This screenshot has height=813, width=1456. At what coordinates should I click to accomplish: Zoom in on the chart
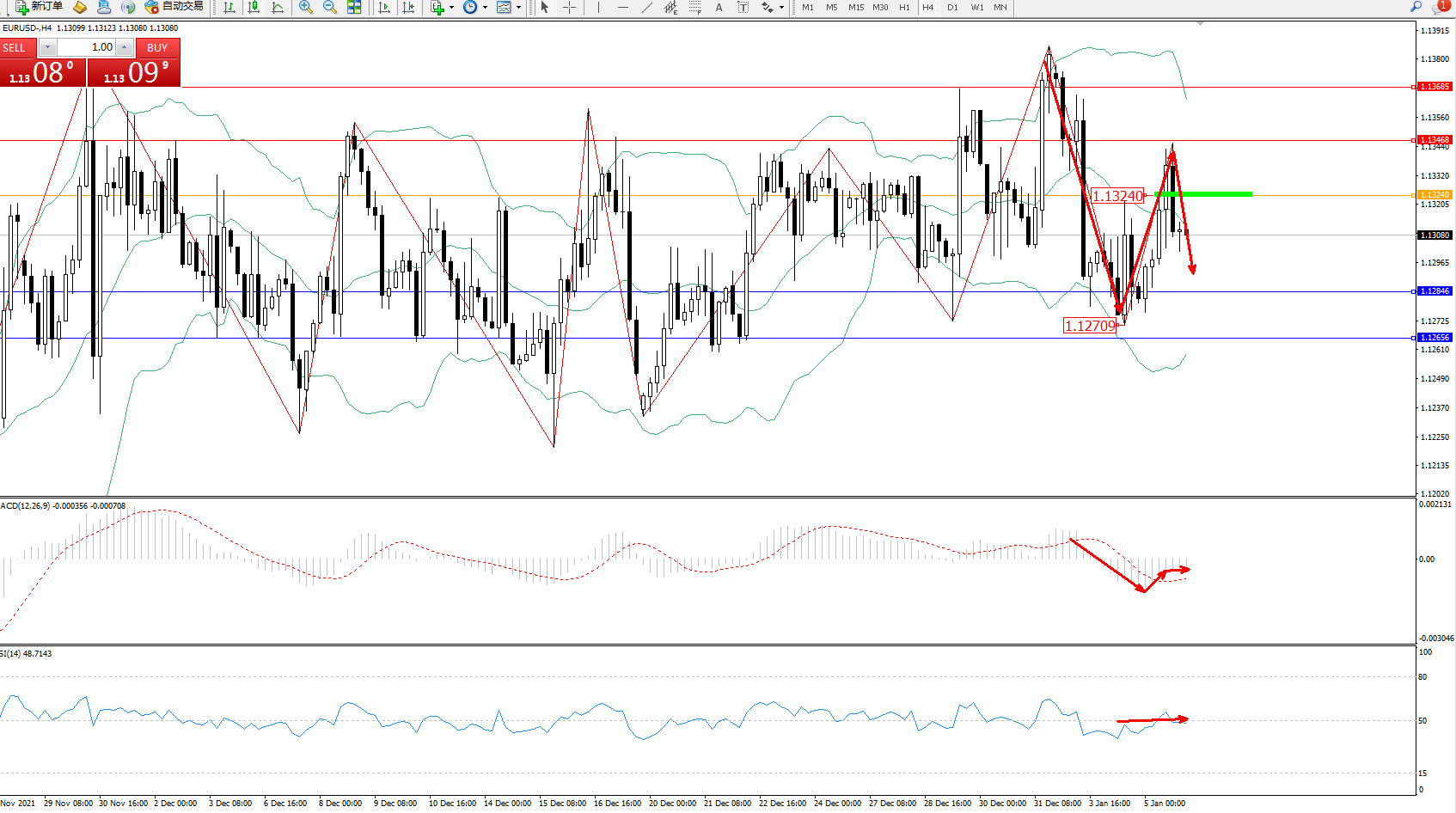(x=305, y=8)
